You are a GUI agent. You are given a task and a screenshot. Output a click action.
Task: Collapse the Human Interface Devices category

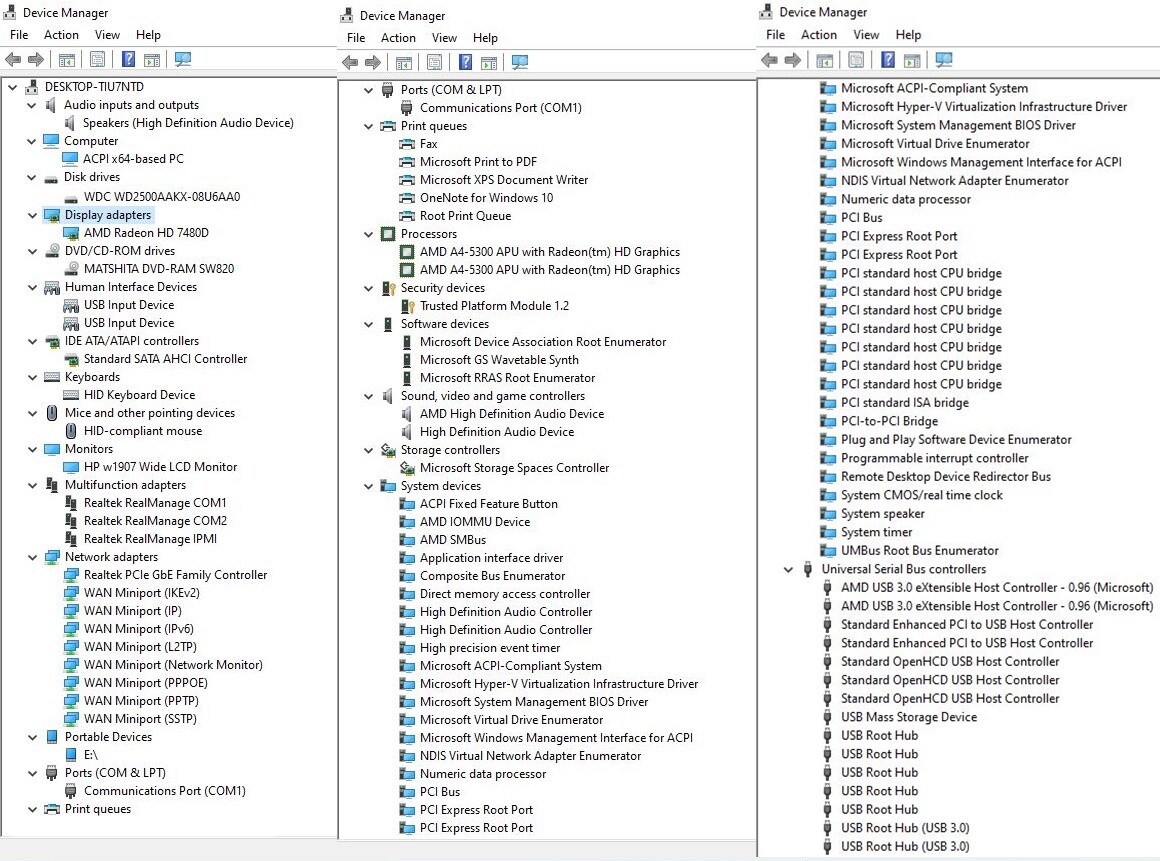(32, 287)
